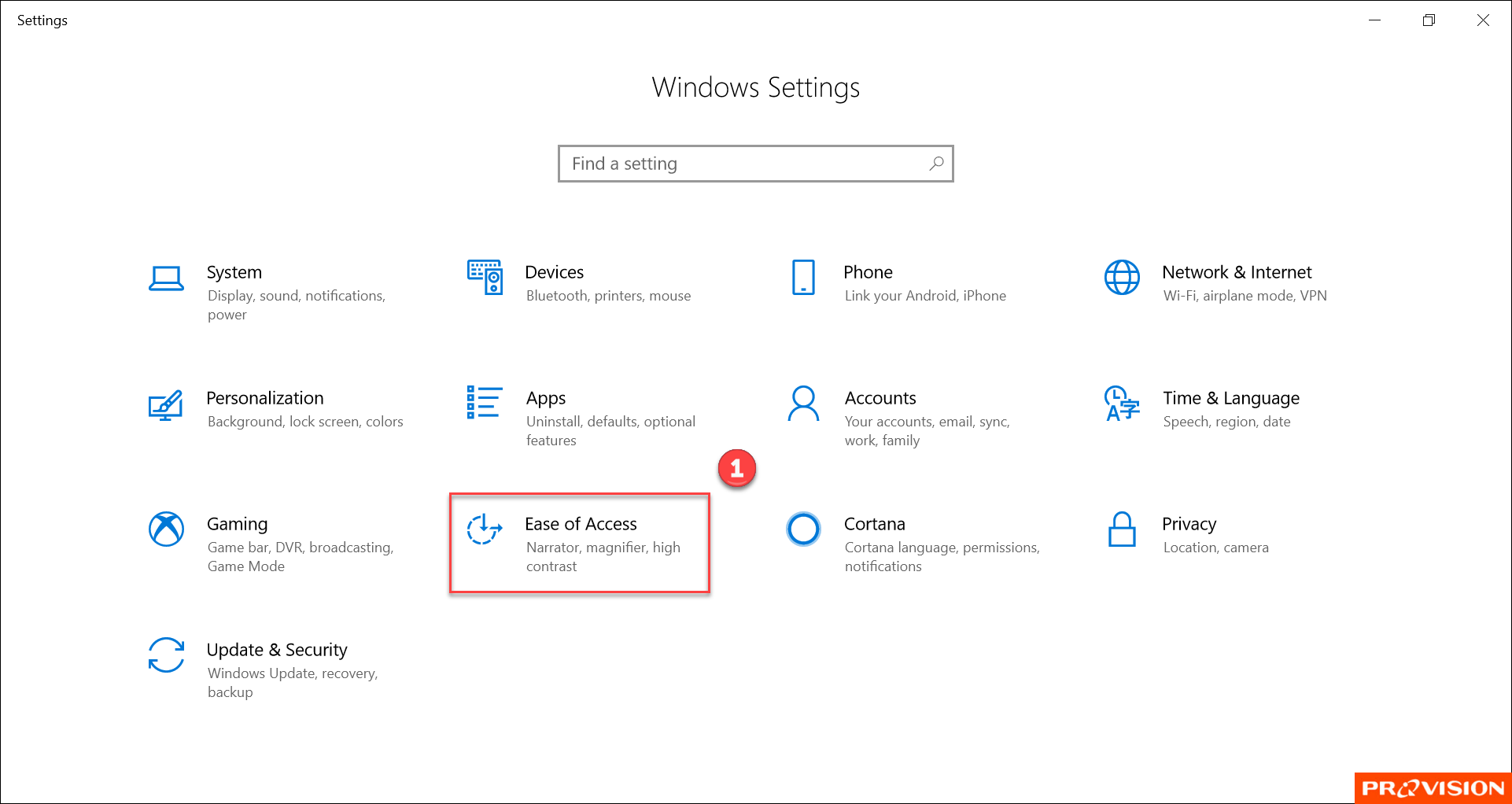This screenshot has width=1512, height=804.
Task: Click the Accounts heading
Action: coord(880,398)
